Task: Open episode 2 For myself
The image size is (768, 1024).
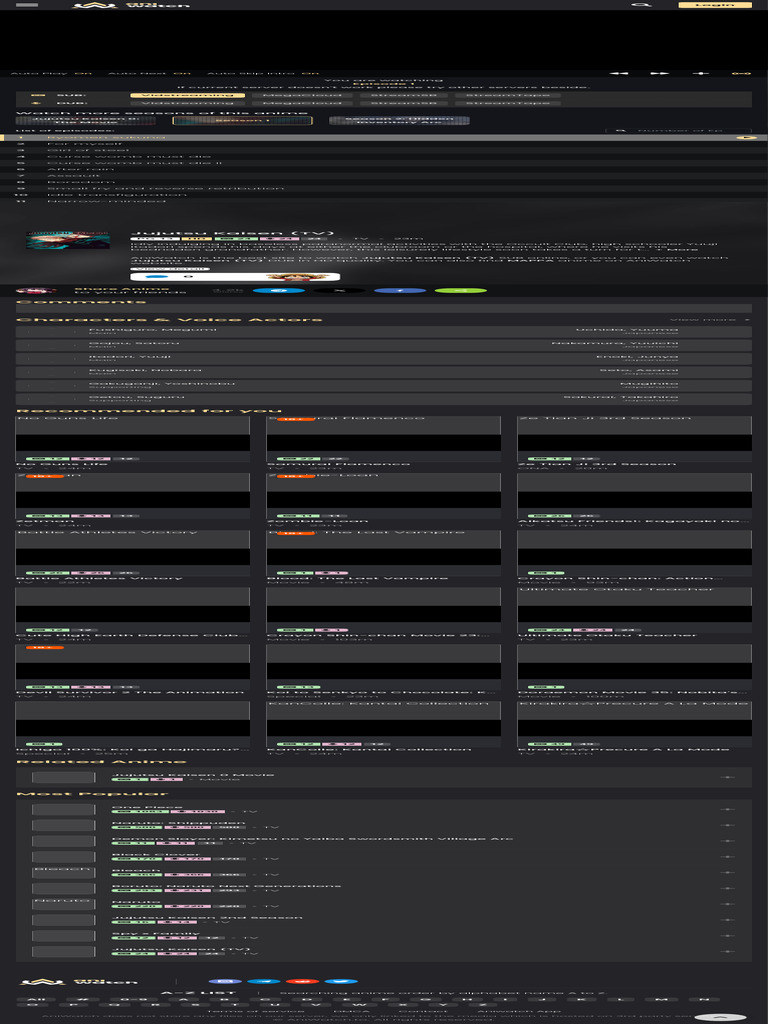Action: point(384,144)
